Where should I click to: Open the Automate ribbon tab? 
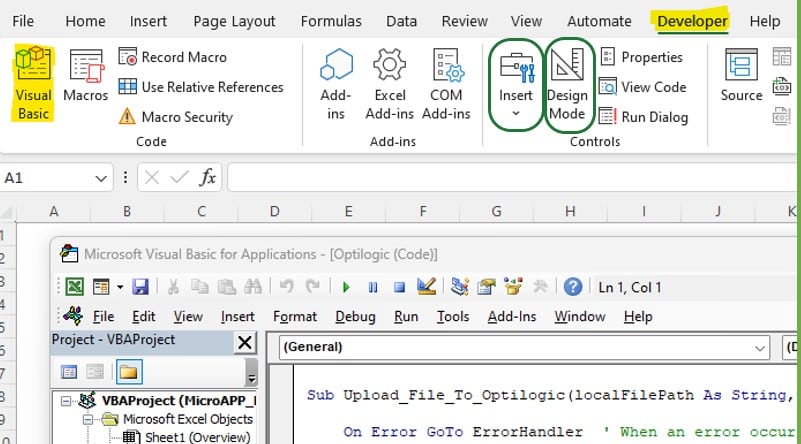pyautogui.click(x=599, y=21)
